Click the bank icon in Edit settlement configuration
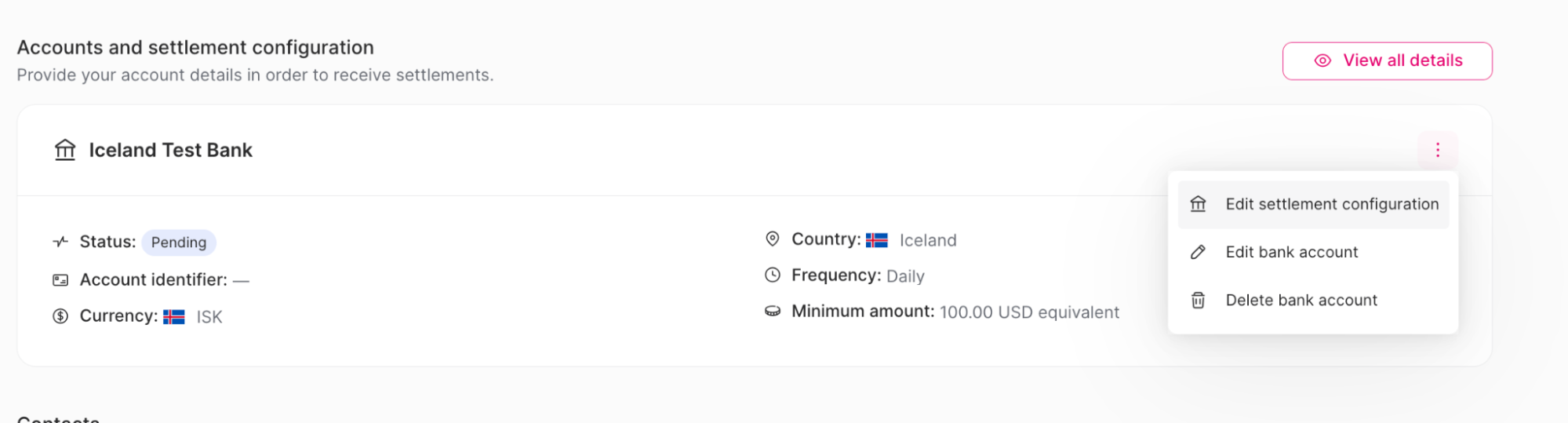This screenshot has width=1568, height=423. (1198, 205)
